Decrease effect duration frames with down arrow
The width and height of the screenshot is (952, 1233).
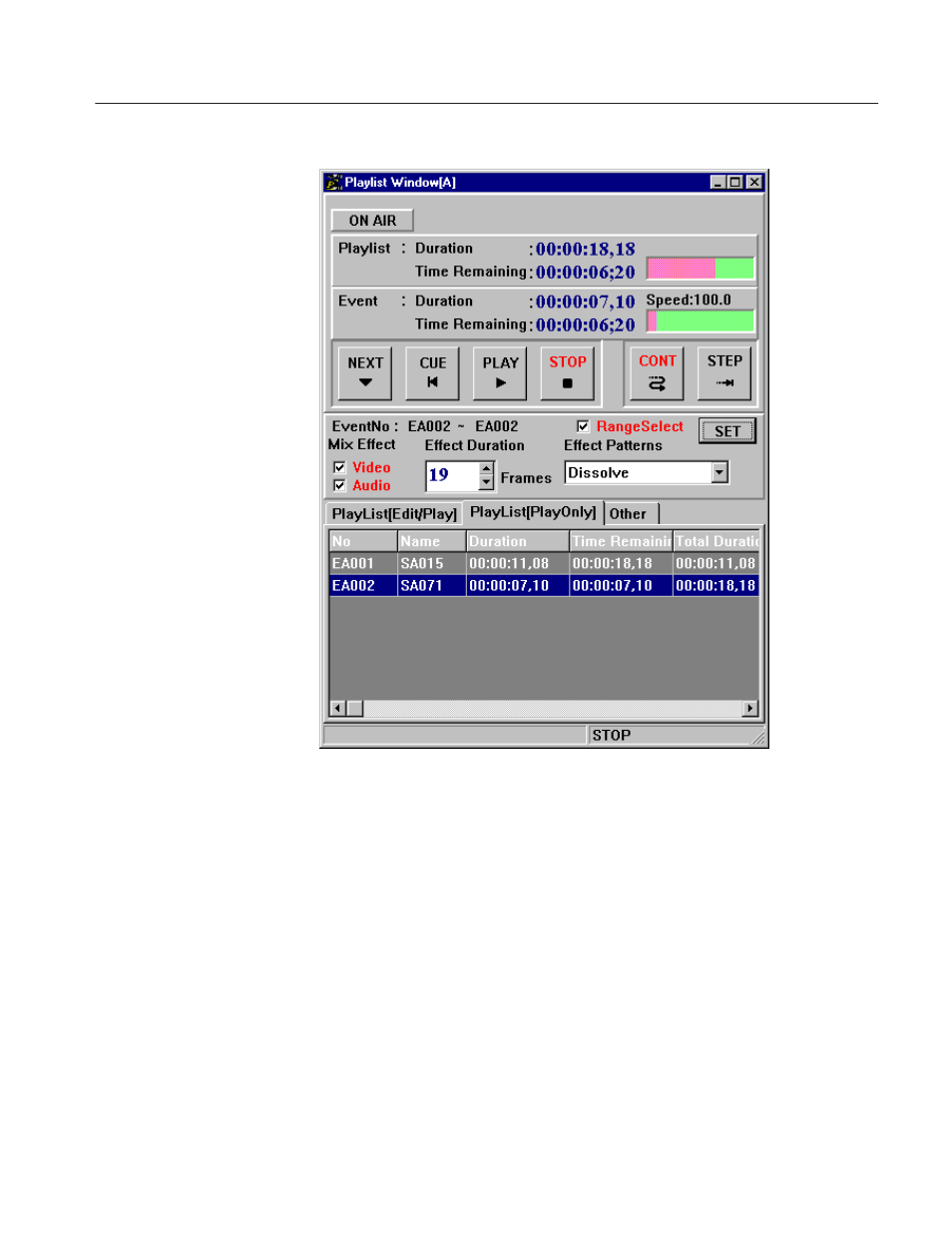tap(486, 482)
